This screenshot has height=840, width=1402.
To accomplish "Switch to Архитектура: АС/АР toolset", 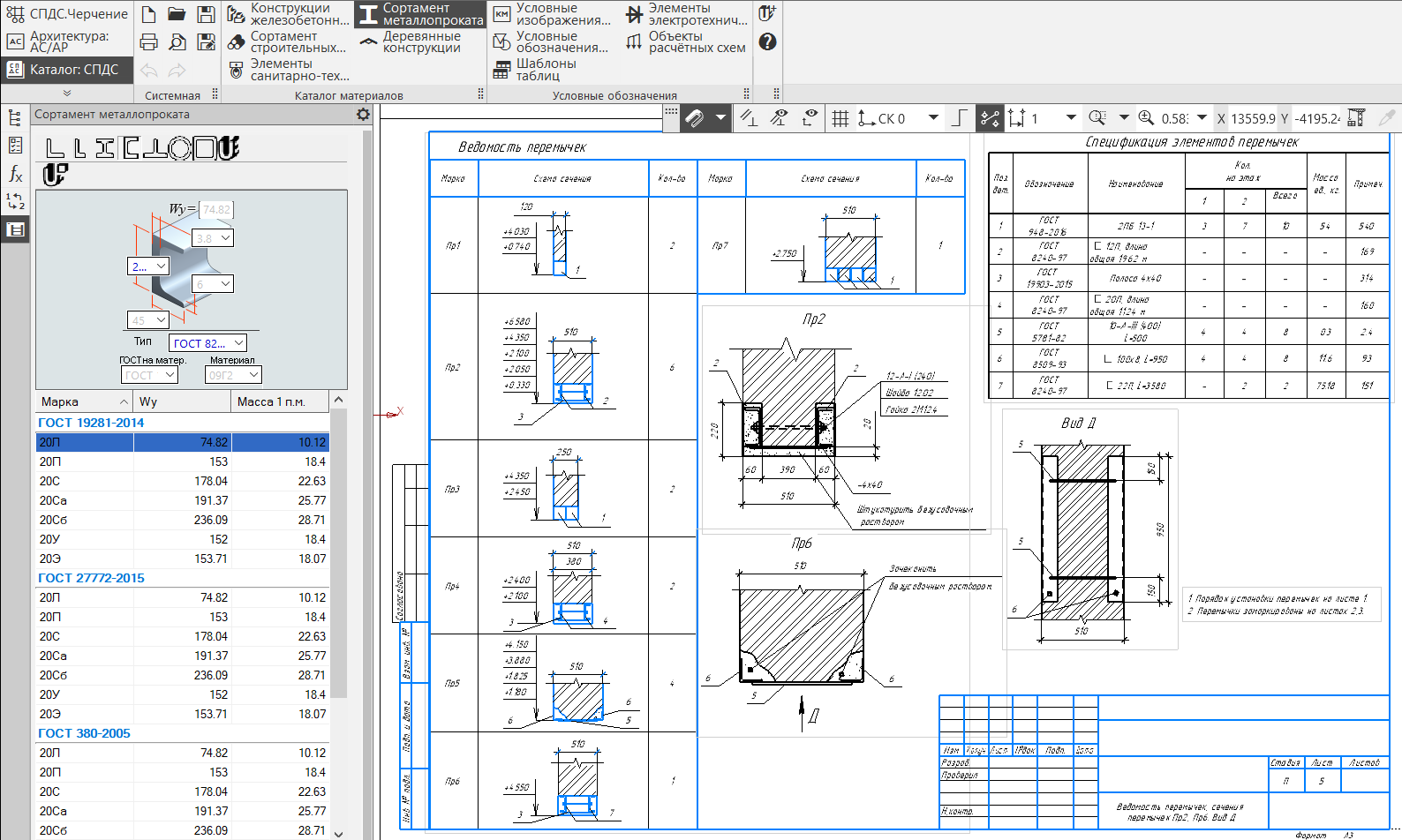I will tap(67, 41).
